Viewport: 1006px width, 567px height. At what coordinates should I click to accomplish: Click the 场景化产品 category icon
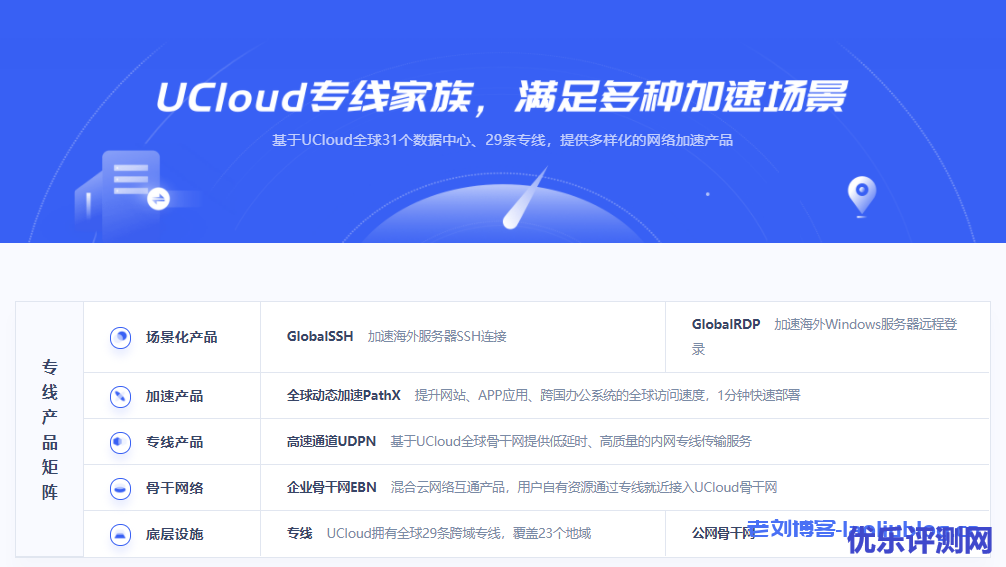(x=120, y=337)
